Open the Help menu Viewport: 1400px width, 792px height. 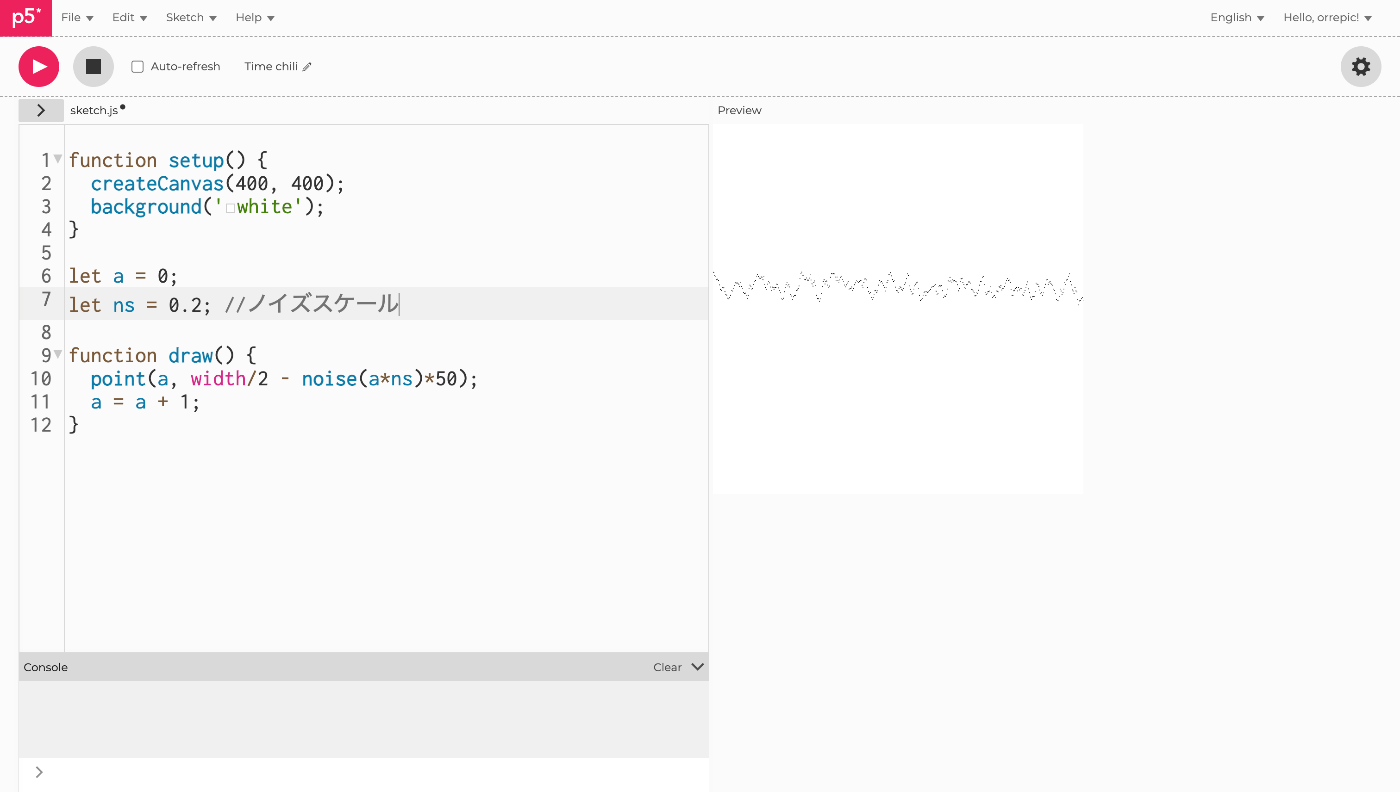255,17
